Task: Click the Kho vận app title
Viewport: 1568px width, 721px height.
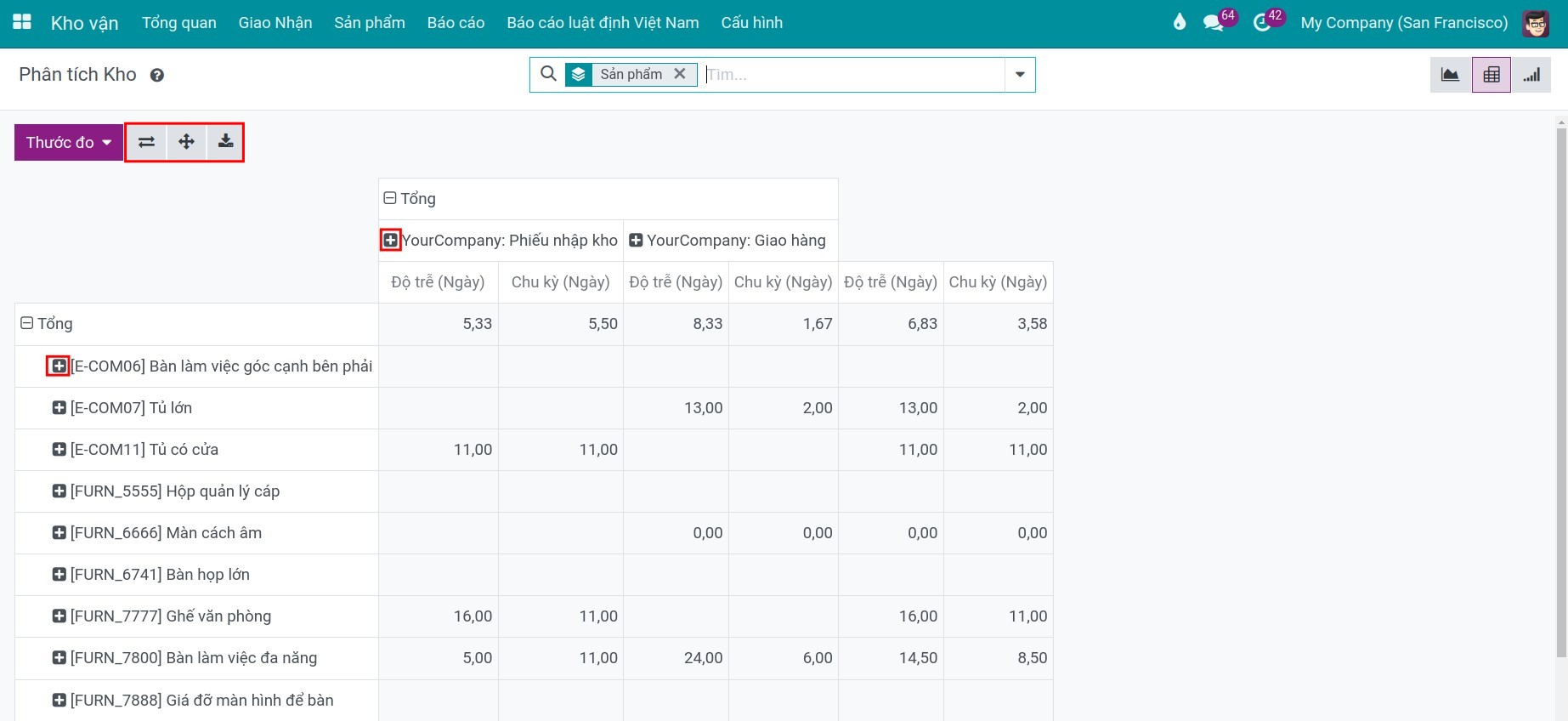Action: 85,23
